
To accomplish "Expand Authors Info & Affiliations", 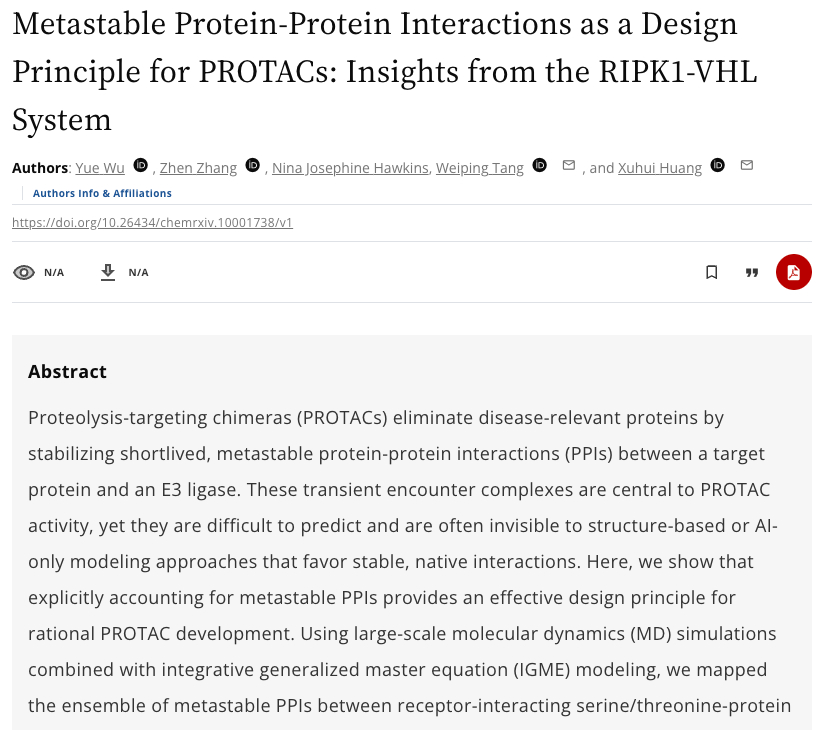I will point(102,193).
